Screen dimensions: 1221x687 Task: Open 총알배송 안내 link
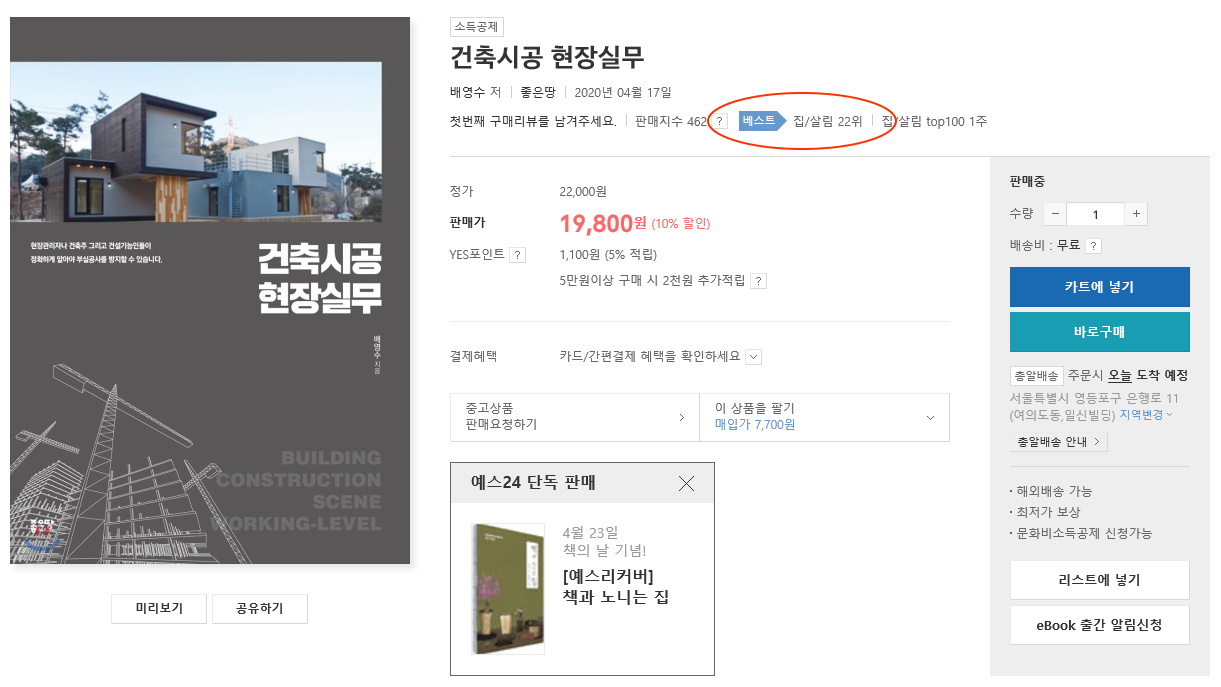(1059, 441)
